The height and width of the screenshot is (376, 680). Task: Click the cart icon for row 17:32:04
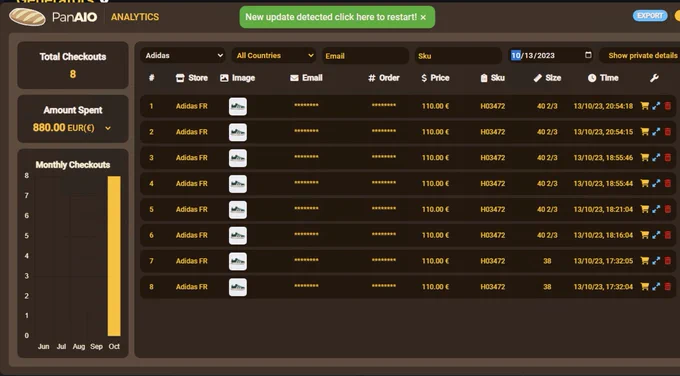pyautogui.click(x=644, y=287)
